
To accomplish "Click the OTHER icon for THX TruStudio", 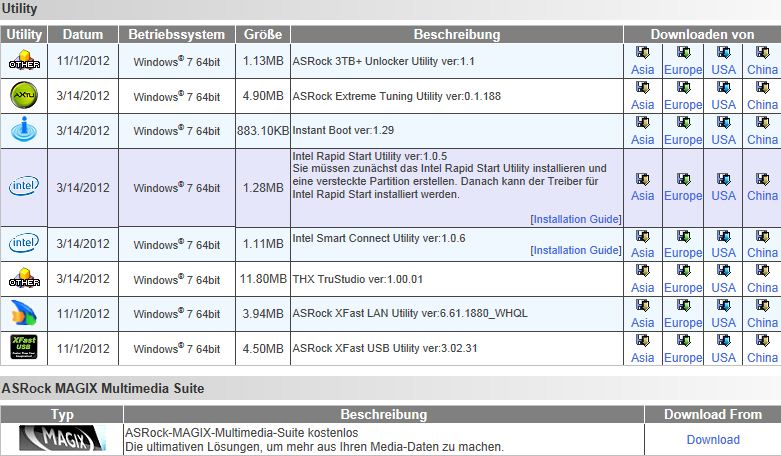I will tap(24, 278).
